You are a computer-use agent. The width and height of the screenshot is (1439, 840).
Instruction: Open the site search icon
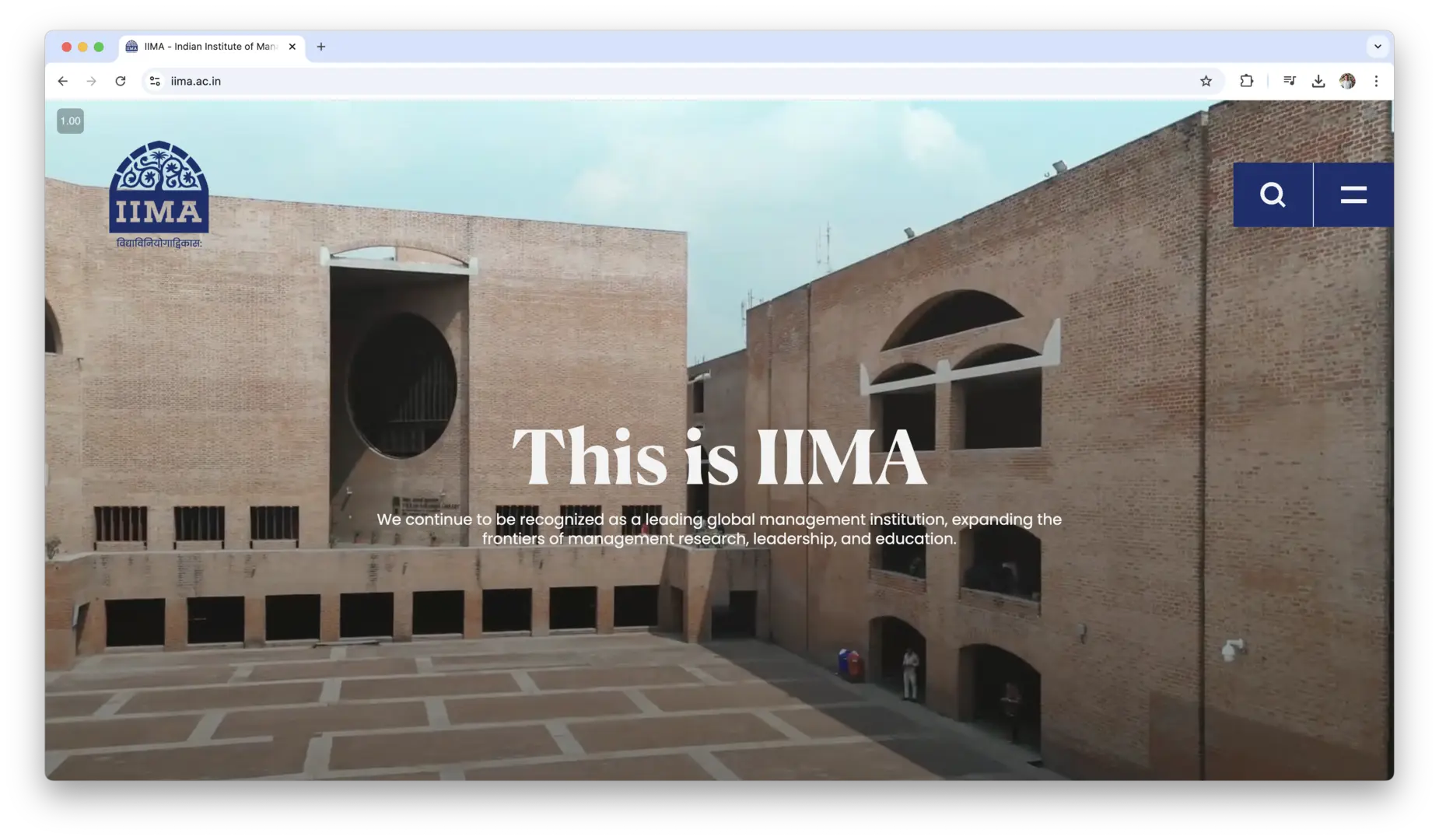point(1273,194)
